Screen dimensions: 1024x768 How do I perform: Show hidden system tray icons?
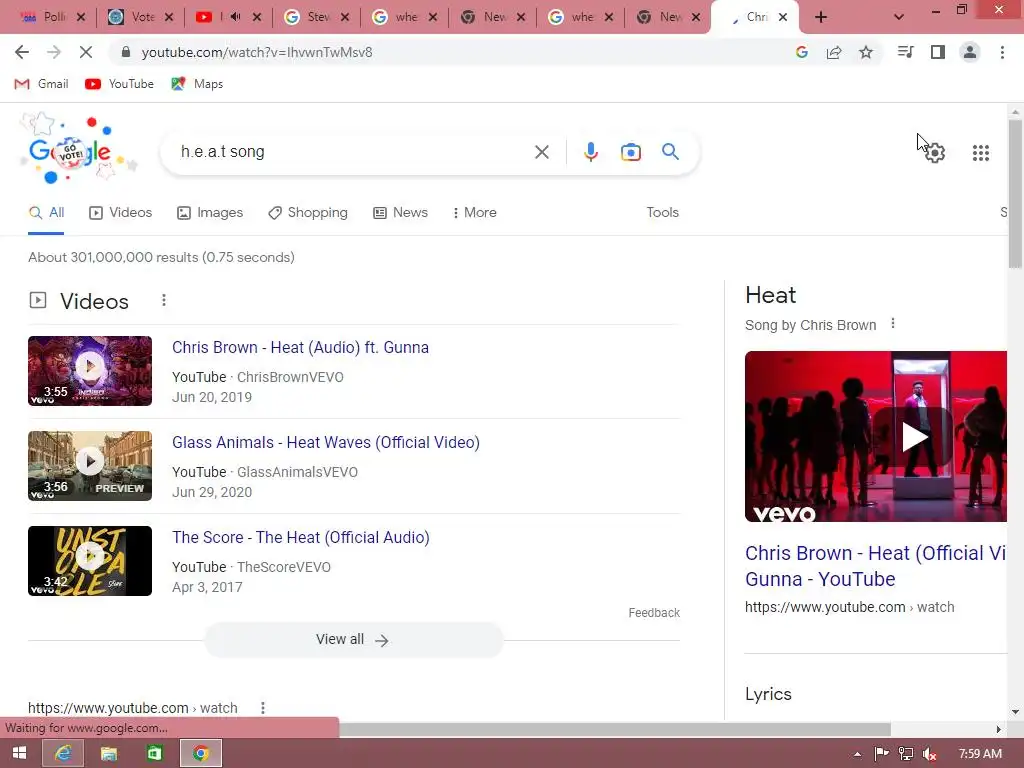[x=857, y=754]
